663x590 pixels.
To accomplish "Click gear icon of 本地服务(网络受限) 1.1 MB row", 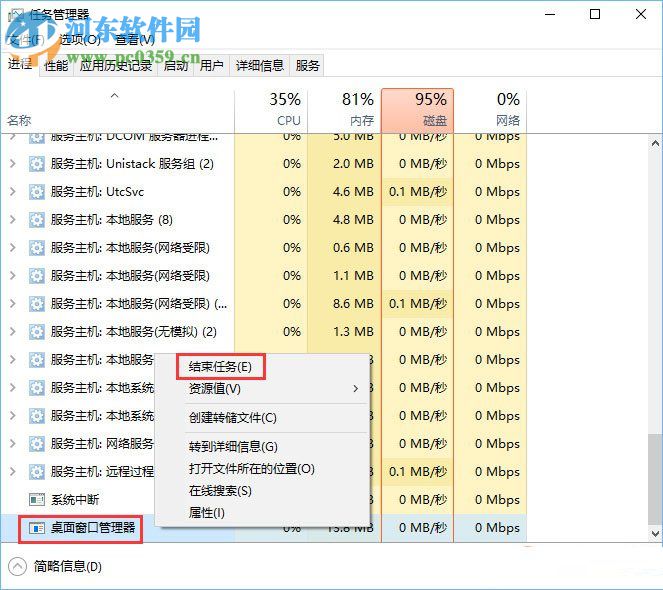I will [37, 276].
